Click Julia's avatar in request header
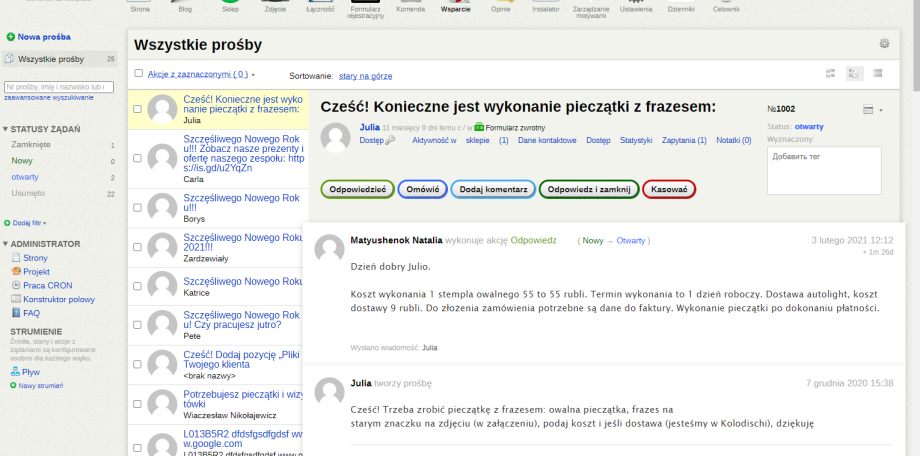 click(x=335, y=137)
